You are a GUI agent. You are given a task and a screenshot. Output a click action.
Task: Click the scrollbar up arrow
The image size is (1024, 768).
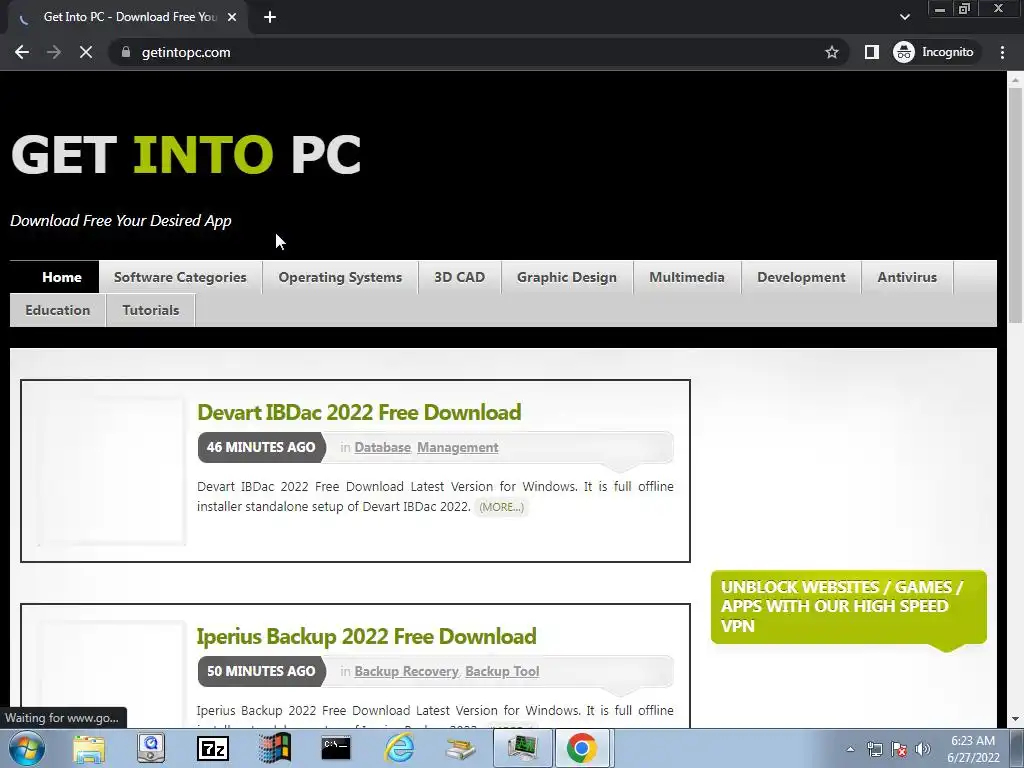[x=1015, y=80]
